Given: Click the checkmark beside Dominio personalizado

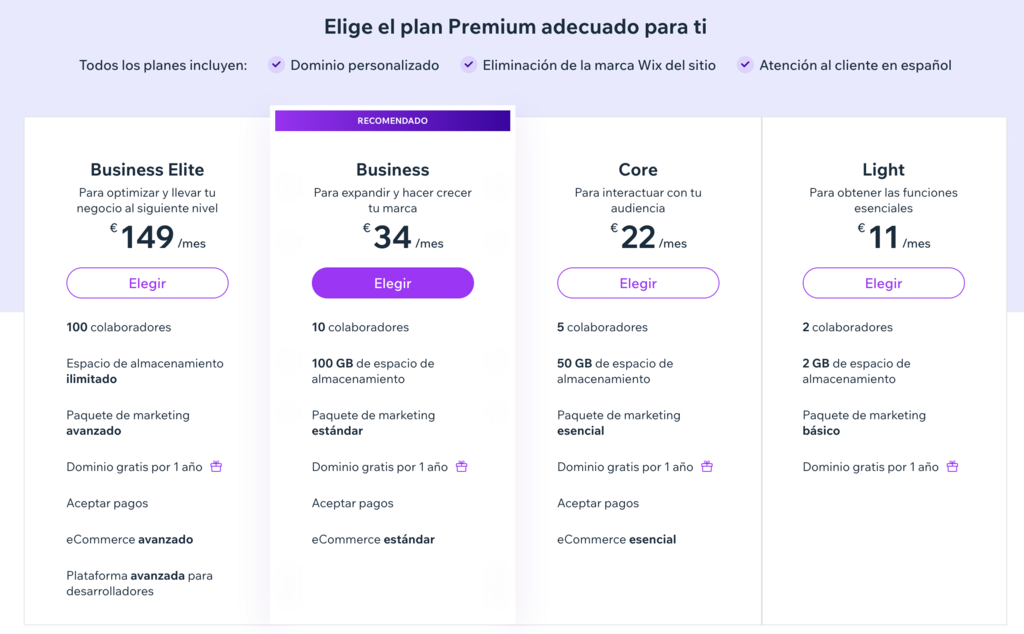Looking at the screenshot, I should point(275,64).
